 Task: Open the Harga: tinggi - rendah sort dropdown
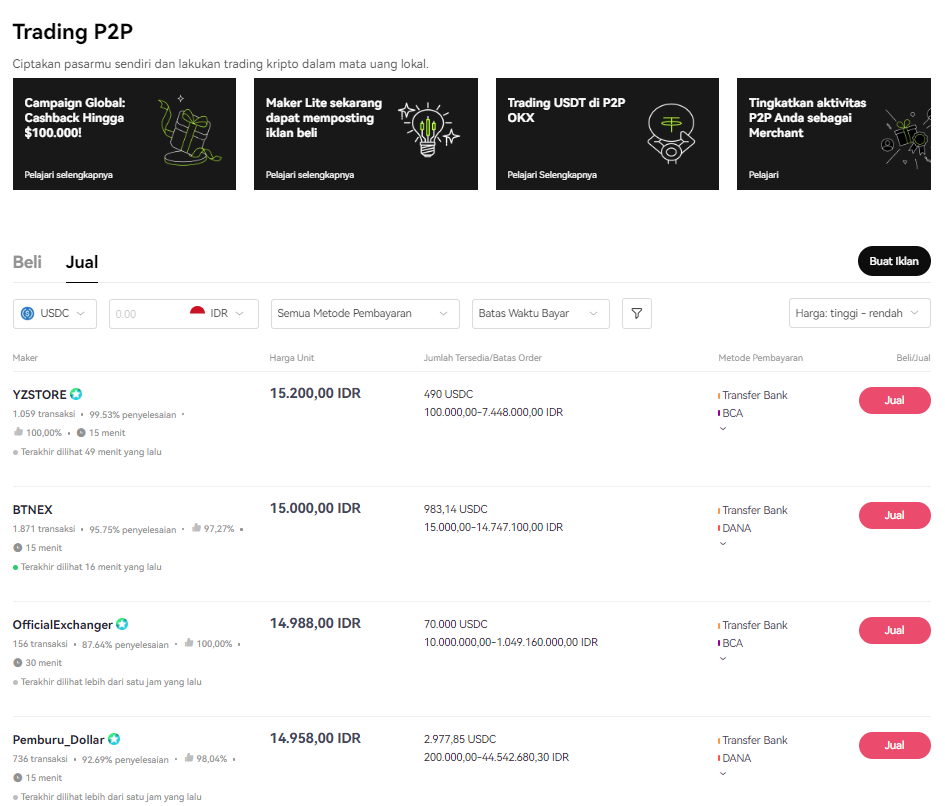click(859, 313)
